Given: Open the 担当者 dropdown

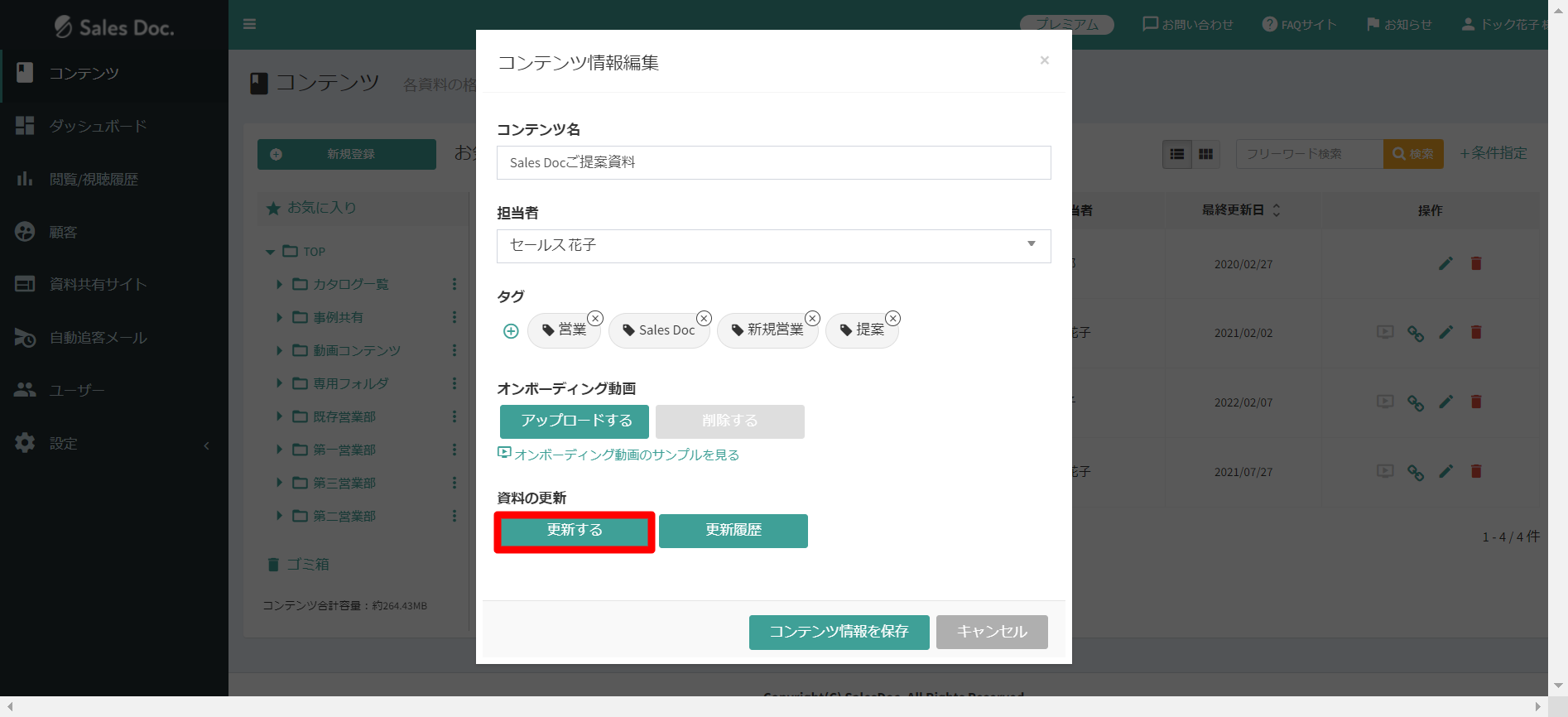Looking at the screenshot, I should pyautogui.click(x=773, y=246).
